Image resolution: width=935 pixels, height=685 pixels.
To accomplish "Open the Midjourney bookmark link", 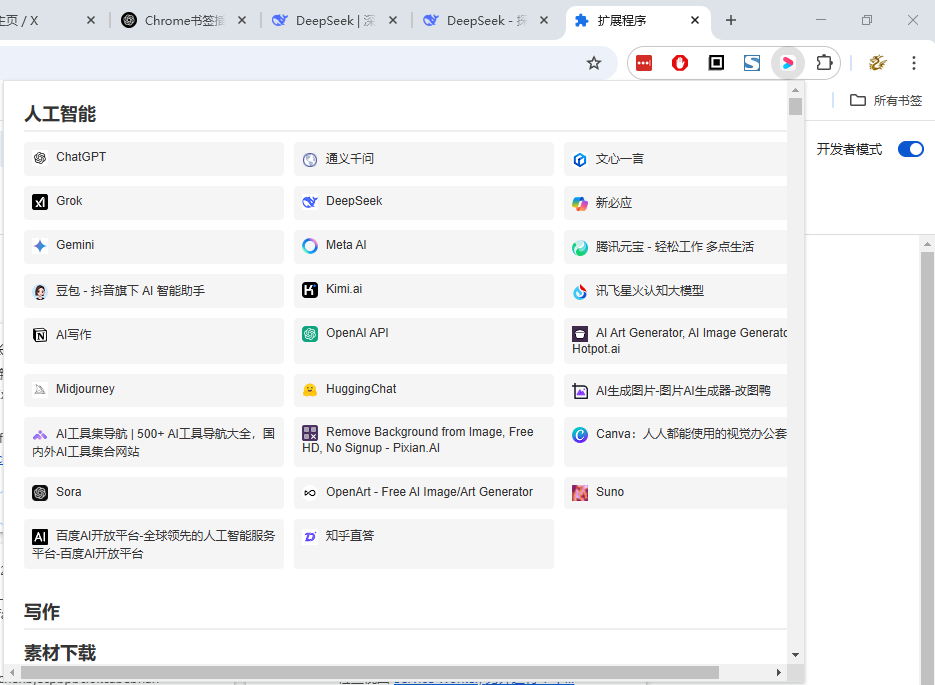I will coord(154,390).
